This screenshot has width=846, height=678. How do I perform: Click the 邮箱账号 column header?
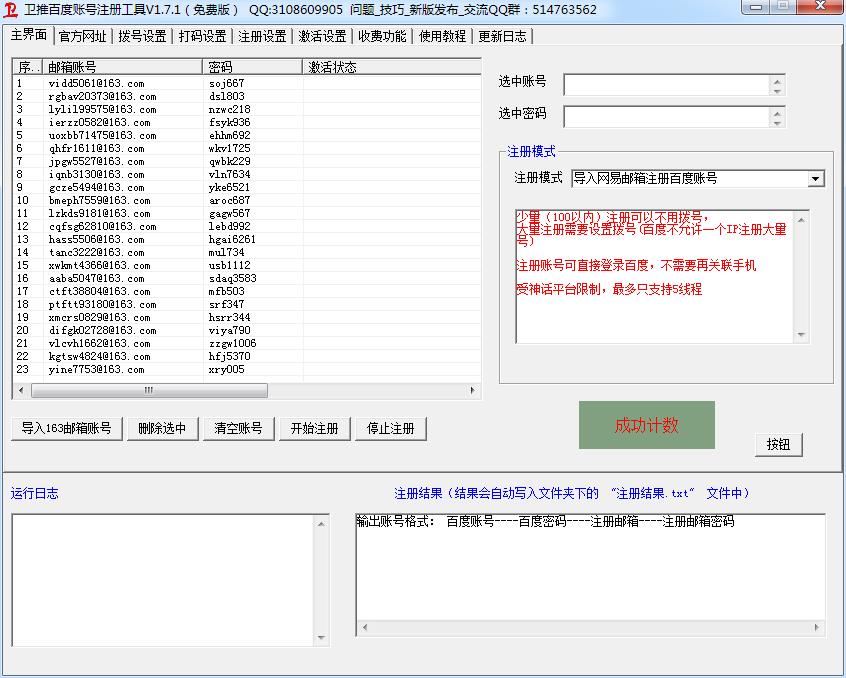click(122, 67)
